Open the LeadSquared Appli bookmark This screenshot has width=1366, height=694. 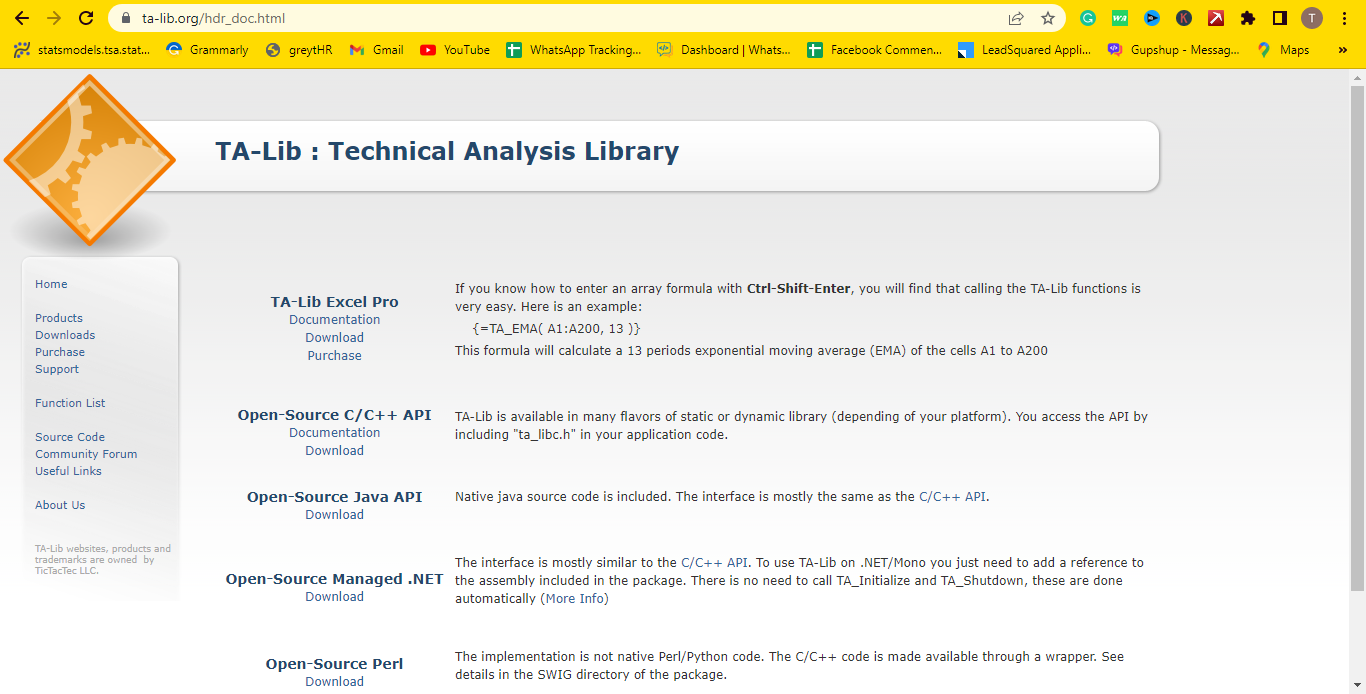point(1025,50)
